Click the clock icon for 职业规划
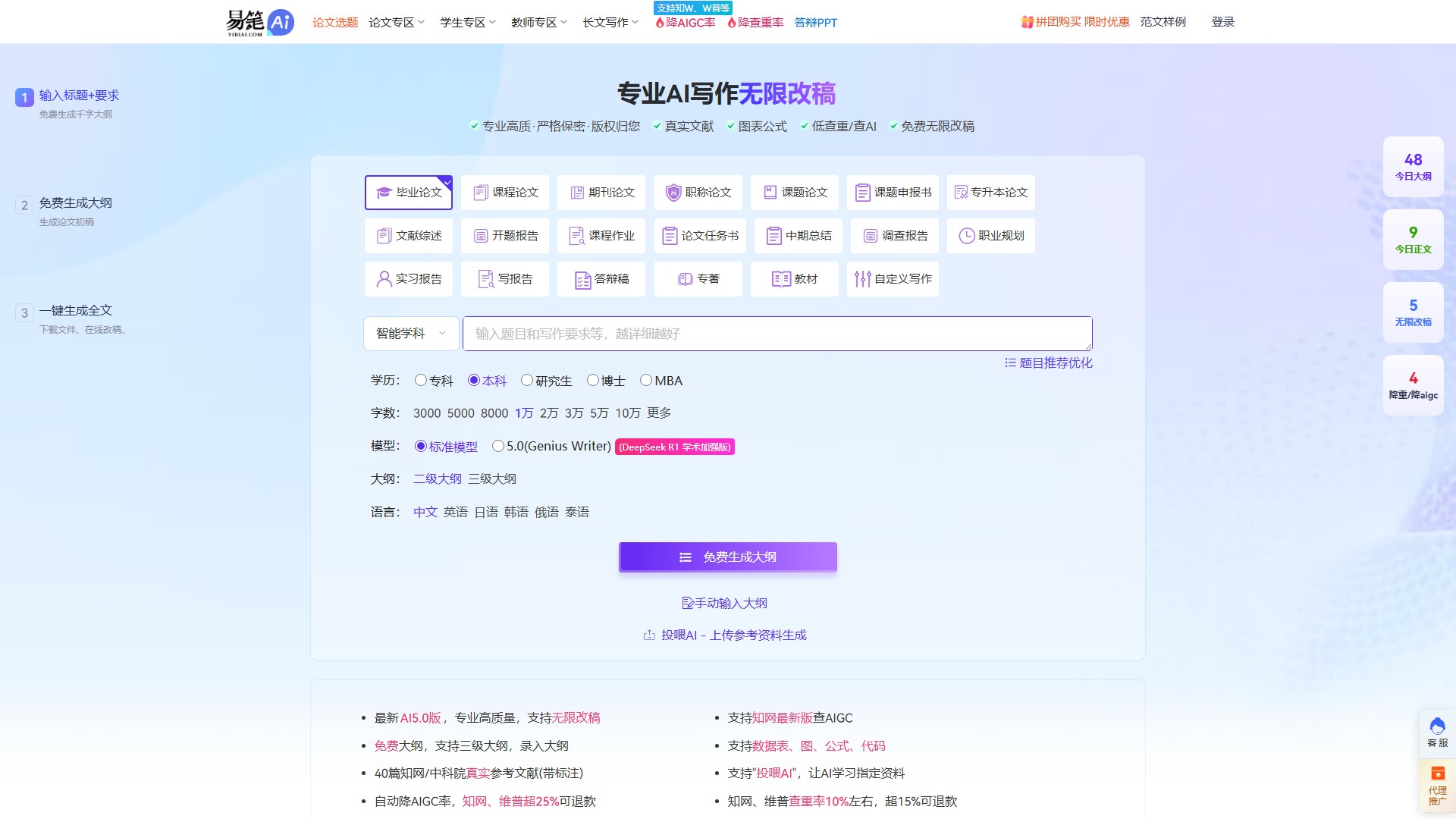The height and width of the screenshot is (819, 1456). coord(966,236)
